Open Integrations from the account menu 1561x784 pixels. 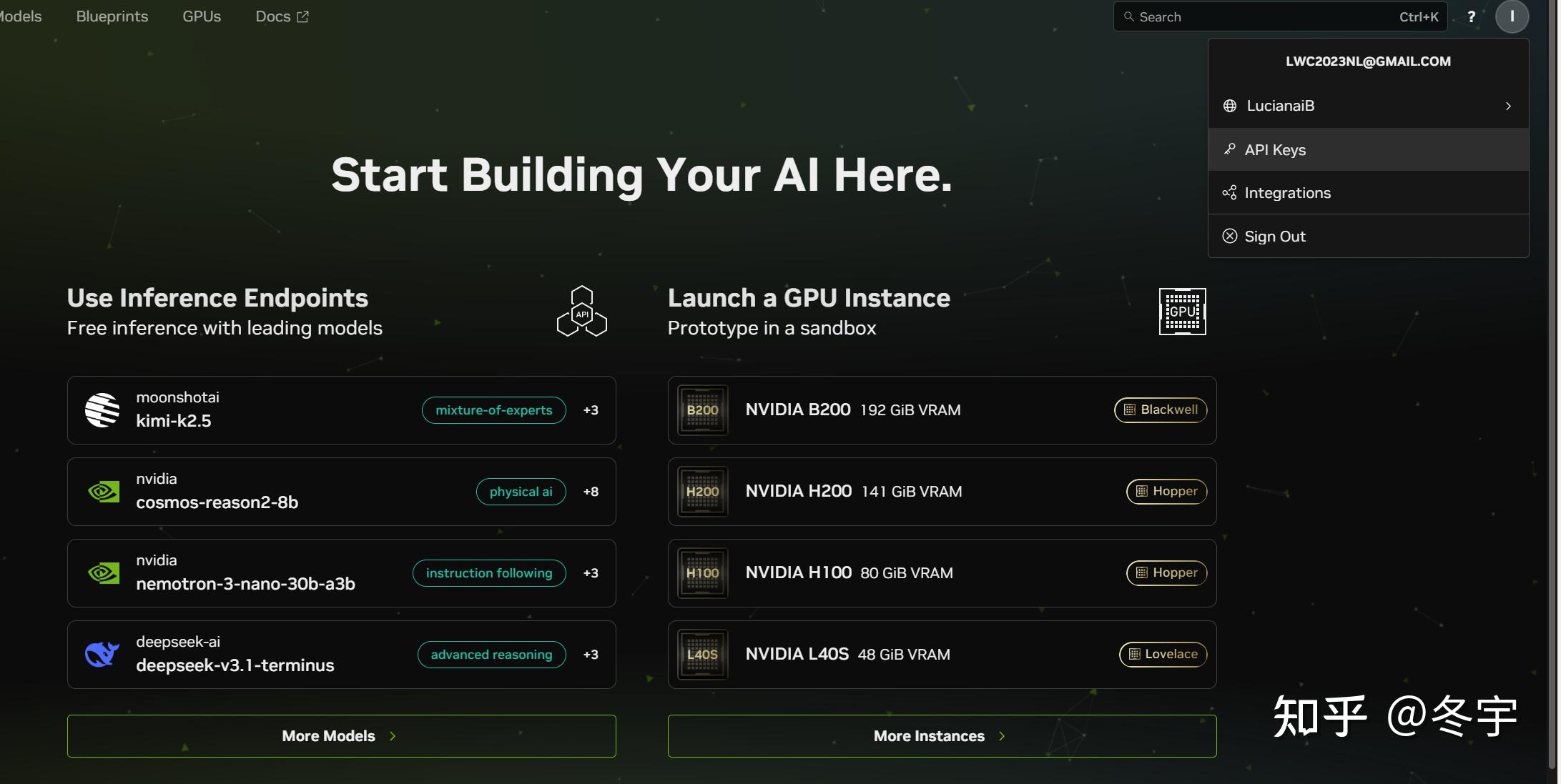[1287, 193]
